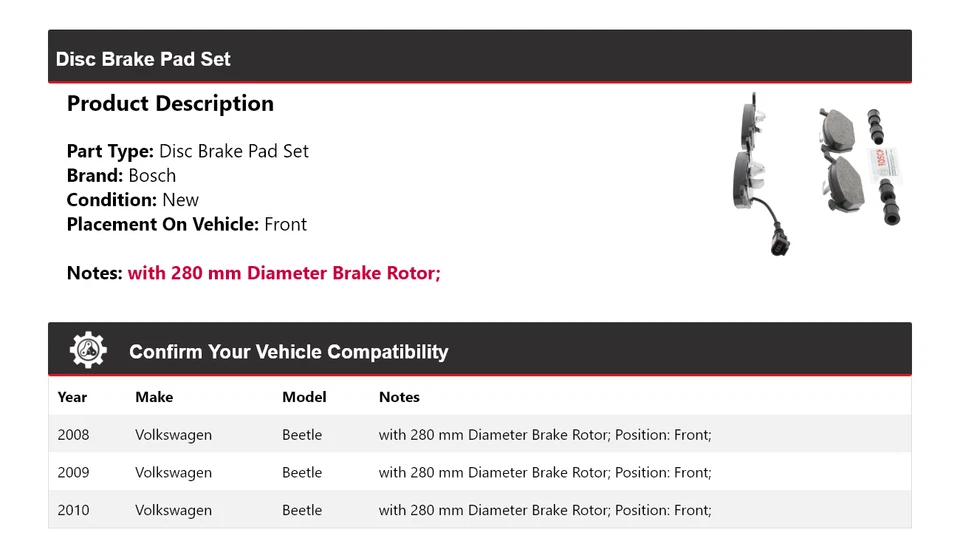Click the red 280 mm Diameter Brake Rotor note
Viewport: 960px width, 558px height.
284,273
